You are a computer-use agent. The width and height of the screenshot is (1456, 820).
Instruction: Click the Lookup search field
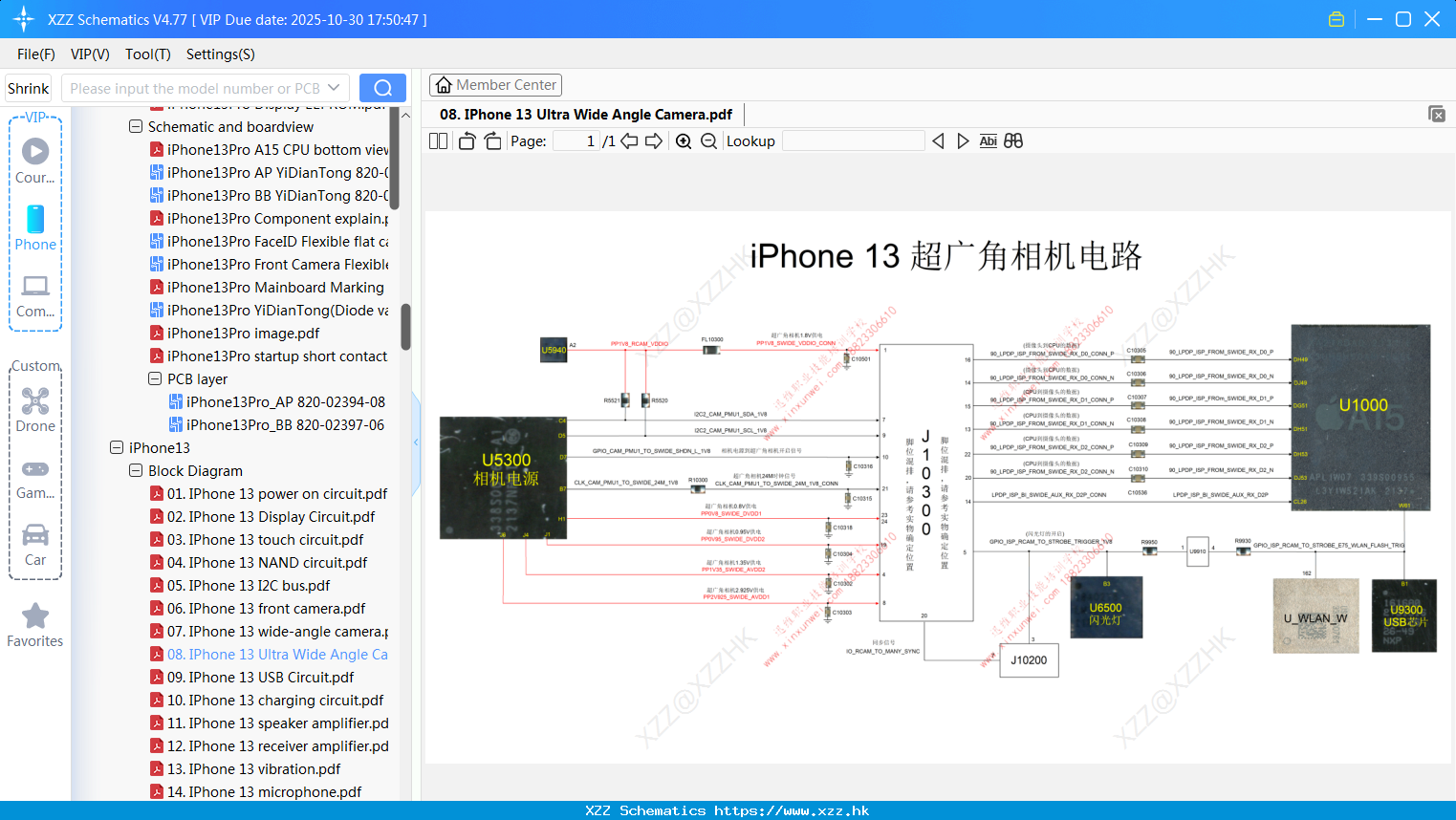(x=854, y=141)
